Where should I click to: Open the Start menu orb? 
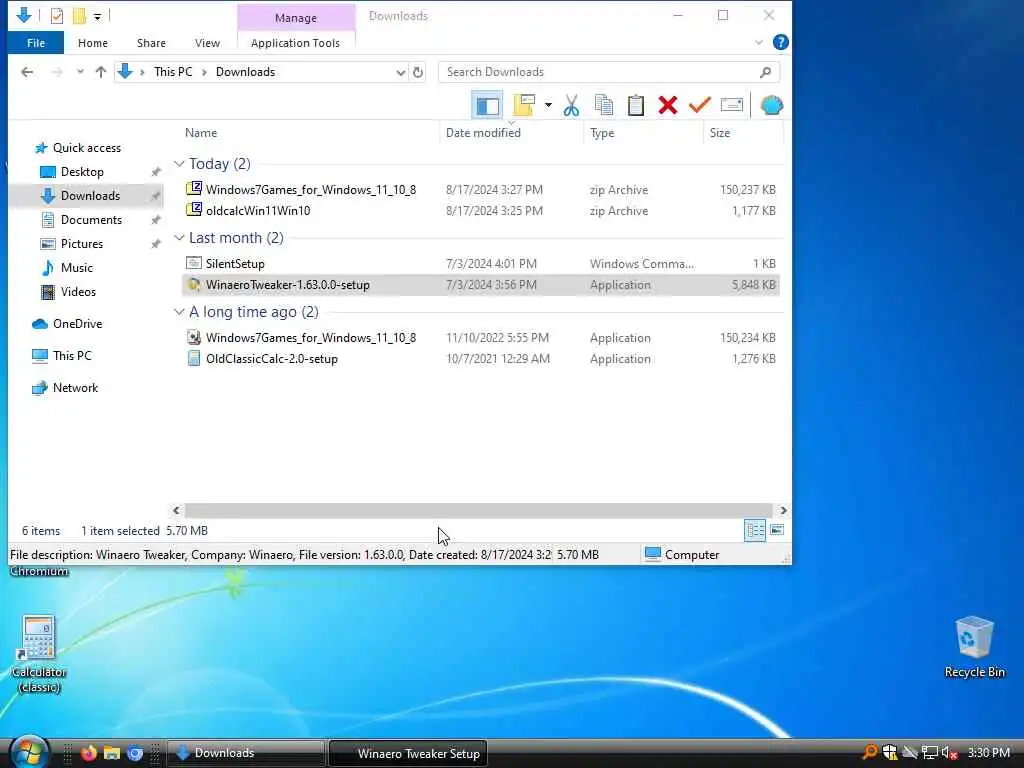[29, 751]
